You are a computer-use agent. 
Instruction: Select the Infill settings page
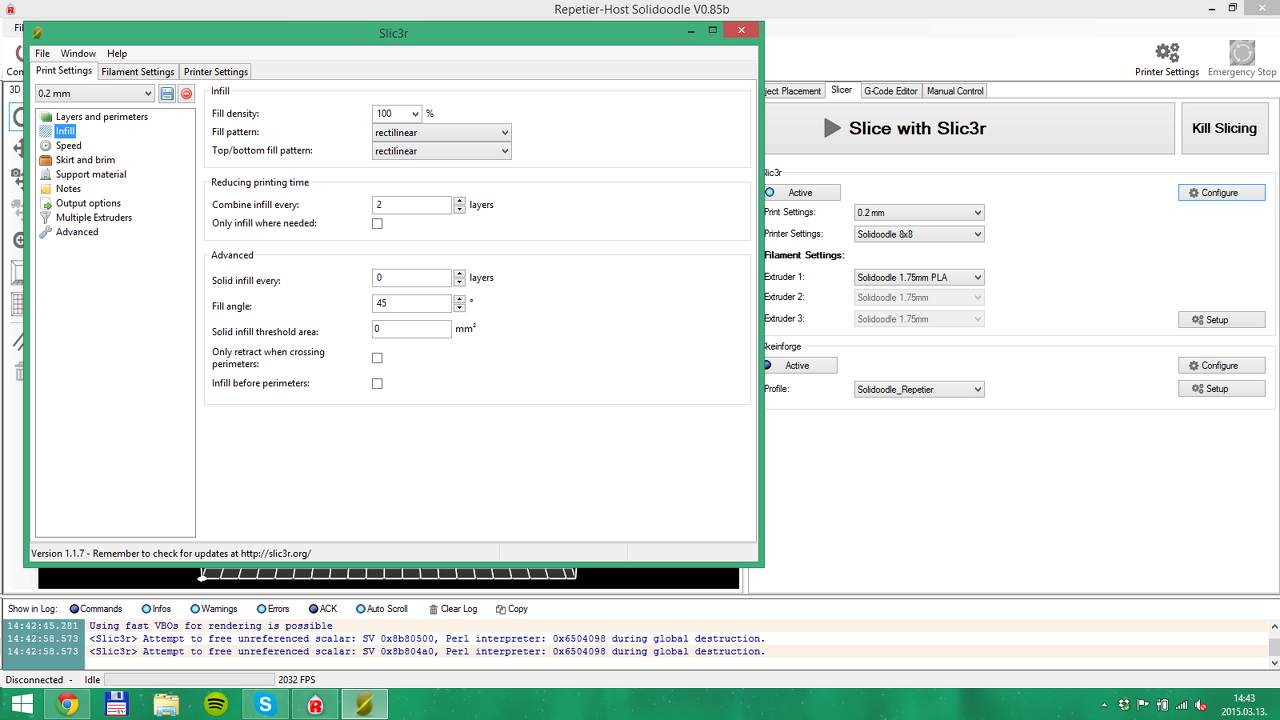(65, 131)
